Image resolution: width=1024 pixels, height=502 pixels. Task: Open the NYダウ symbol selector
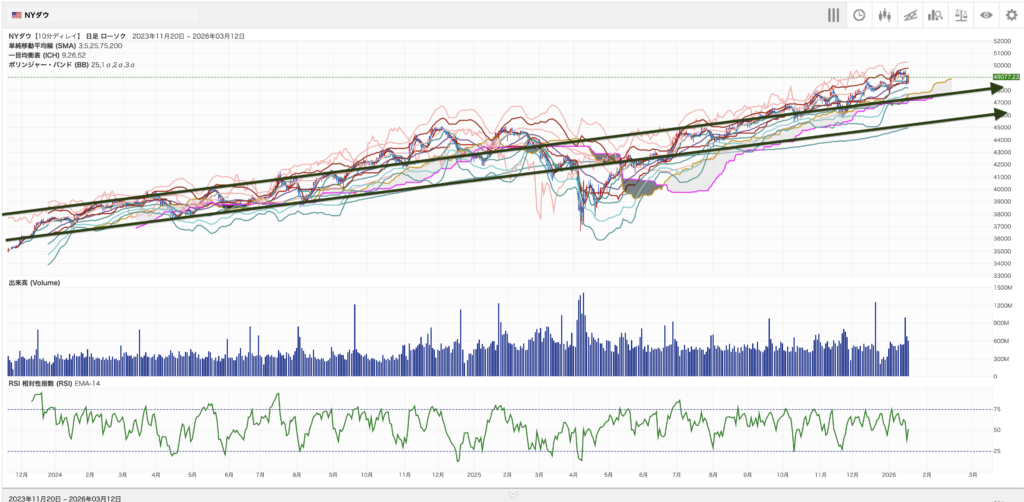[x=42, y=15]
